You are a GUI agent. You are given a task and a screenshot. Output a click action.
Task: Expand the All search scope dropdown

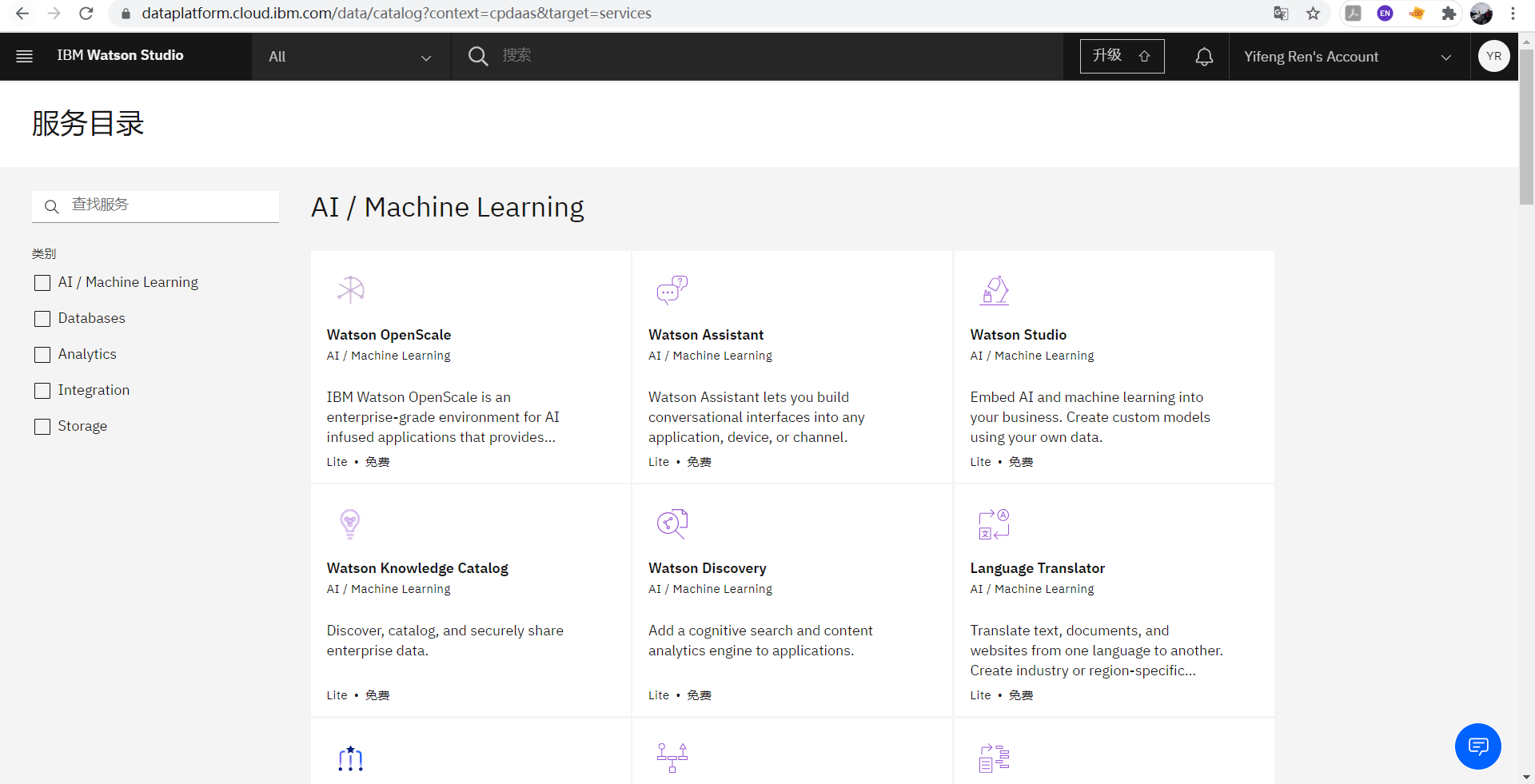point(351,57)
